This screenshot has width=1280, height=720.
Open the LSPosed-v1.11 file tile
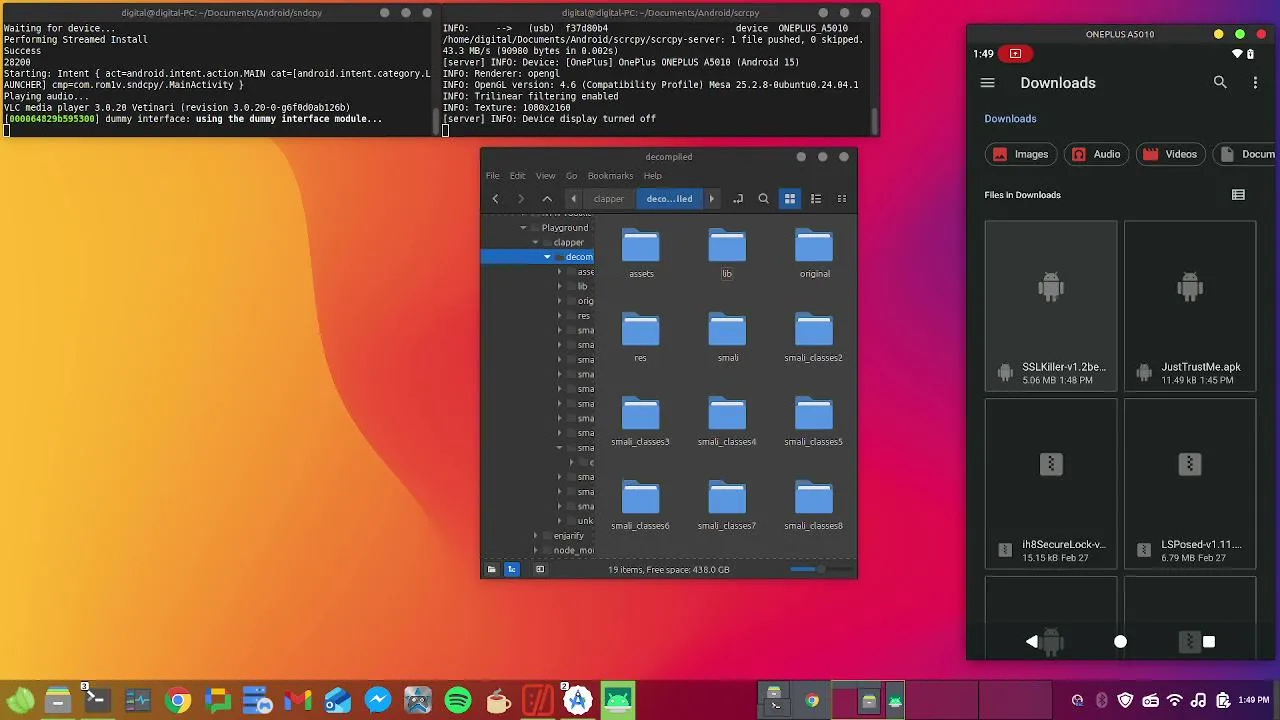click(1190, 484)
